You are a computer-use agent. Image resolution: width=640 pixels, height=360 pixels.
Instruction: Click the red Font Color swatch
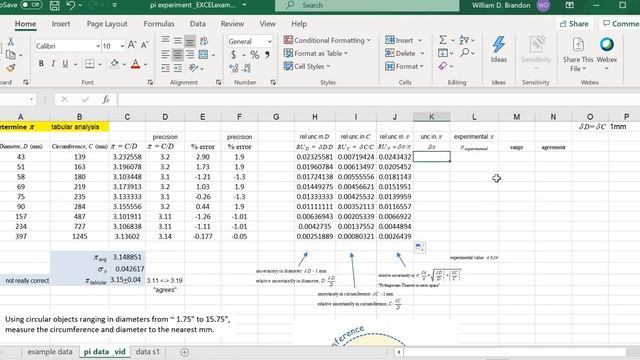point(136,64)
